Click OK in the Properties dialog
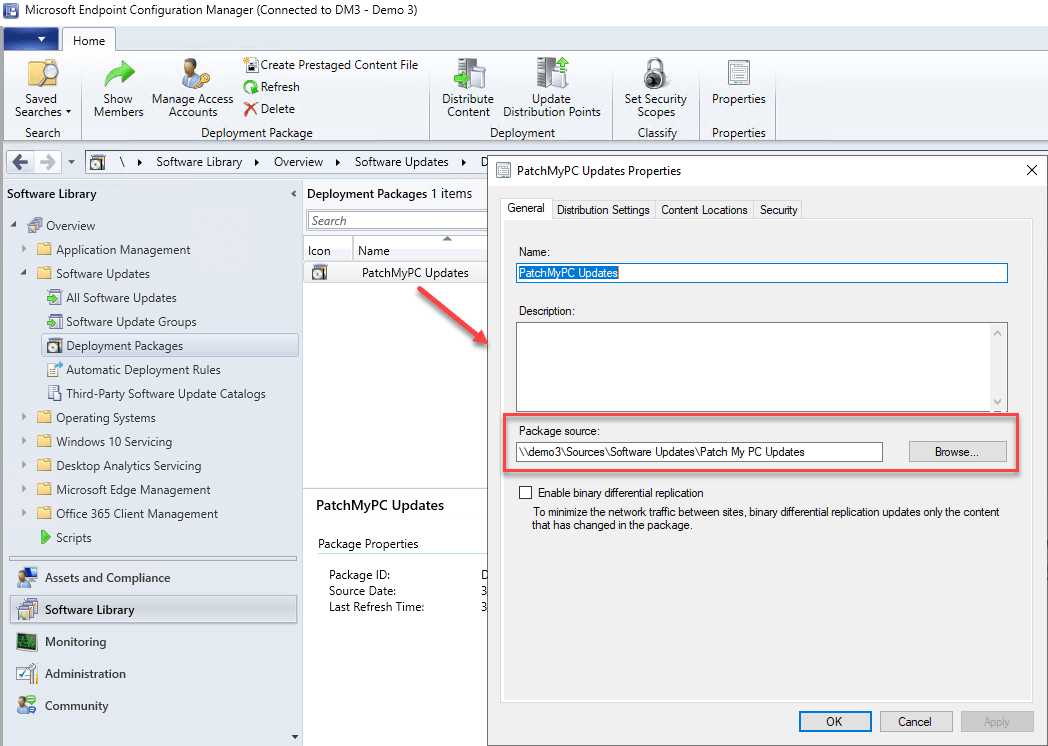The width and height of the screenshot is (1048, 746). (x=835, y=722)
